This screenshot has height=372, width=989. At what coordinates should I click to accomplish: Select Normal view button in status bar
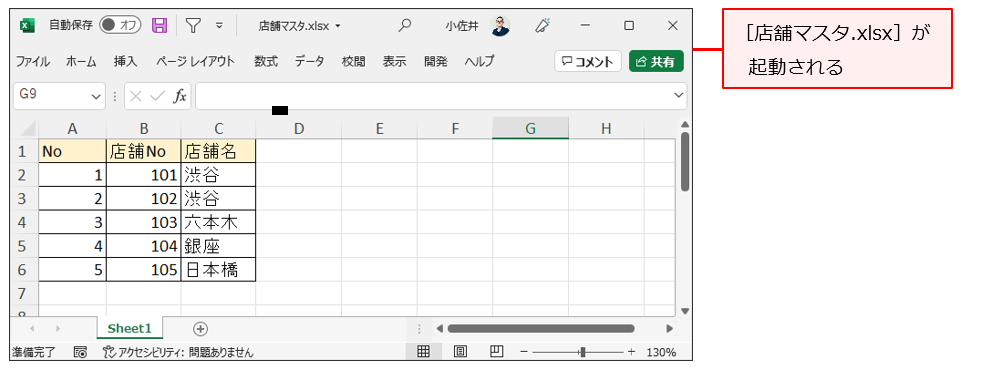pos(423,352)
